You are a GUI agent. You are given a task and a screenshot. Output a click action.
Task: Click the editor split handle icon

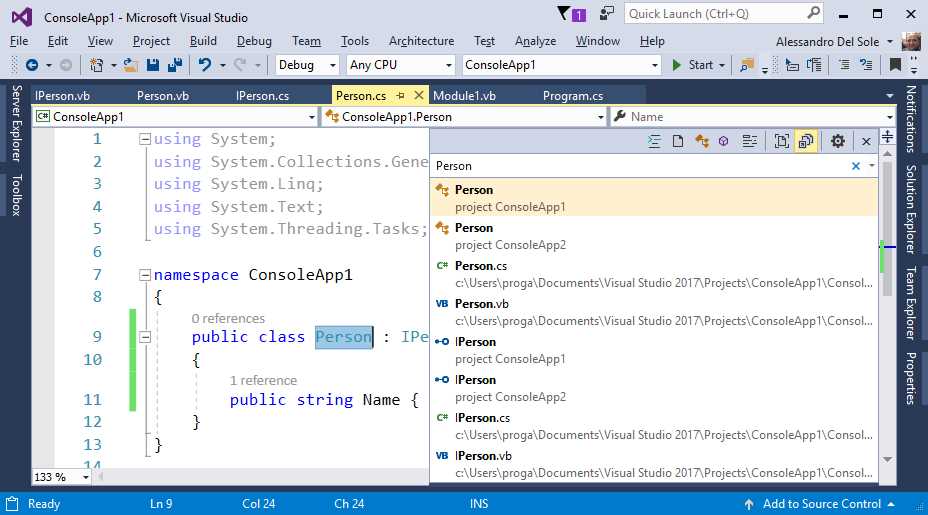point(888,137)
